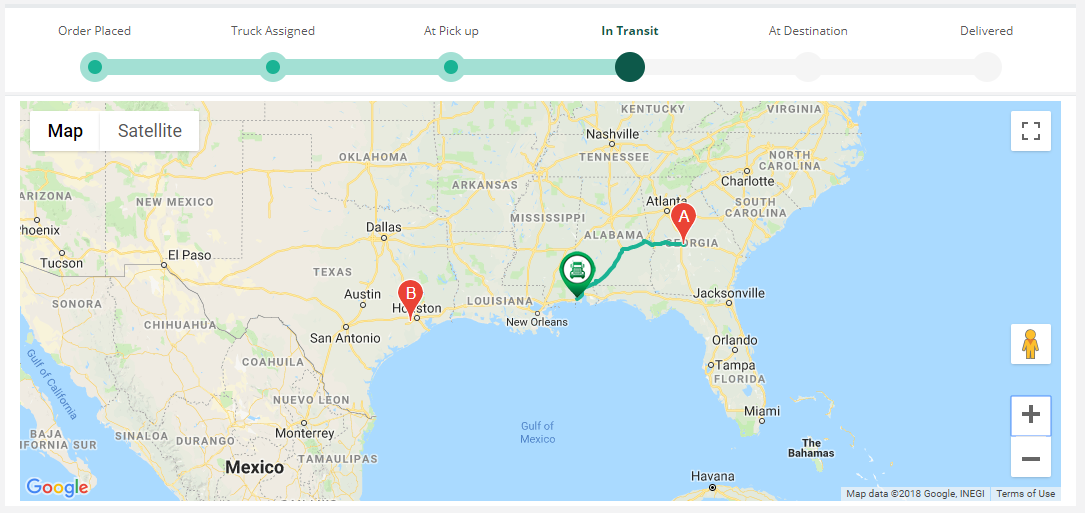Click the Truck Assigned step circle
The width and height of the screenshot is (1085, 513).
(x=273, y=67)
